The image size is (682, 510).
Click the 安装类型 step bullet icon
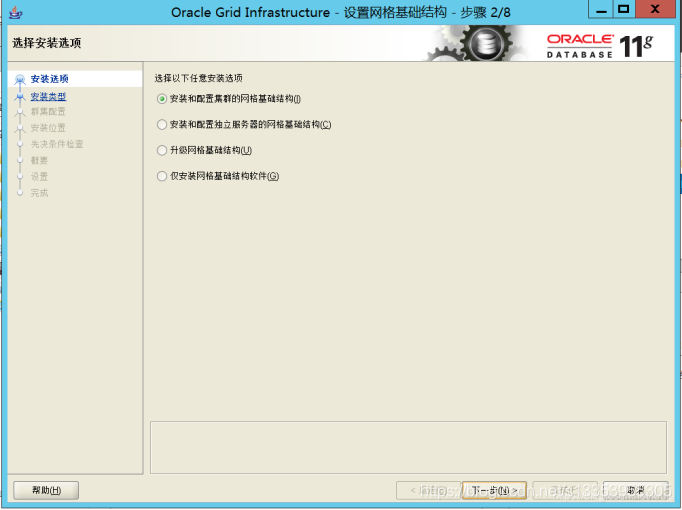point(20,97)
